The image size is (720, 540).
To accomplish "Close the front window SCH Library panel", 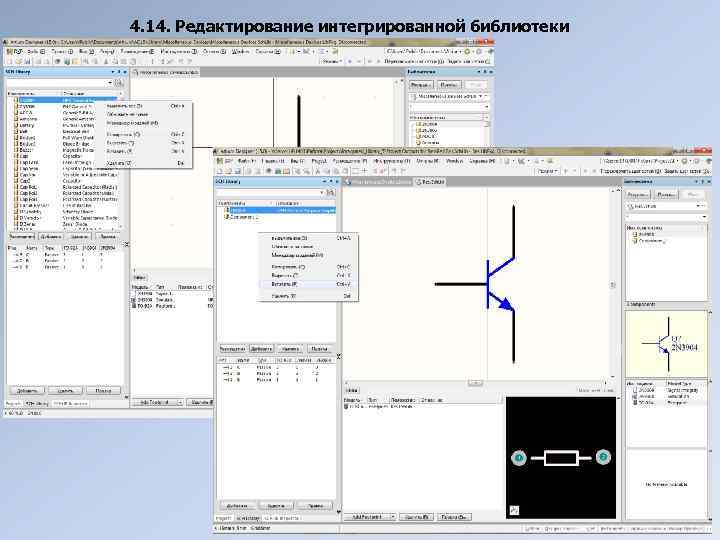I will [337, 182].
